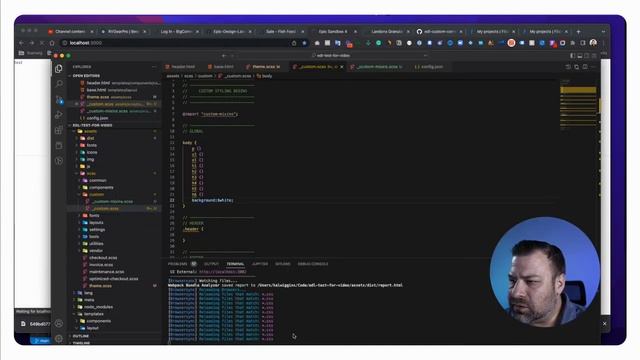Toggle the VS Code panel layout icon
Screen dimensions: 640x360
pos(580,56)
